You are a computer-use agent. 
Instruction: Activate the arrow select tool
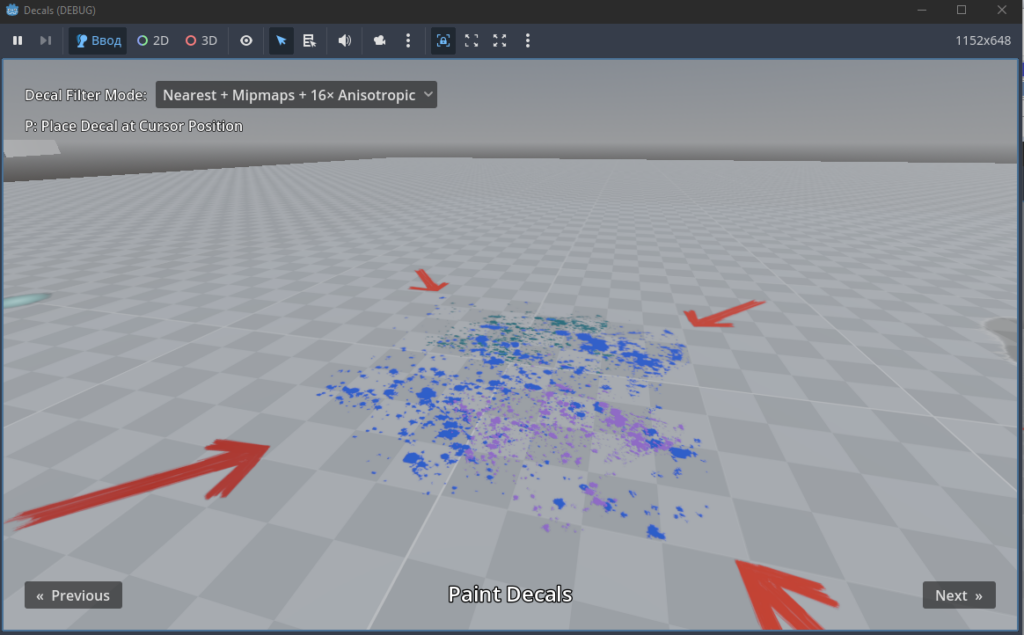pyautogui.click(x=281, y=41)
